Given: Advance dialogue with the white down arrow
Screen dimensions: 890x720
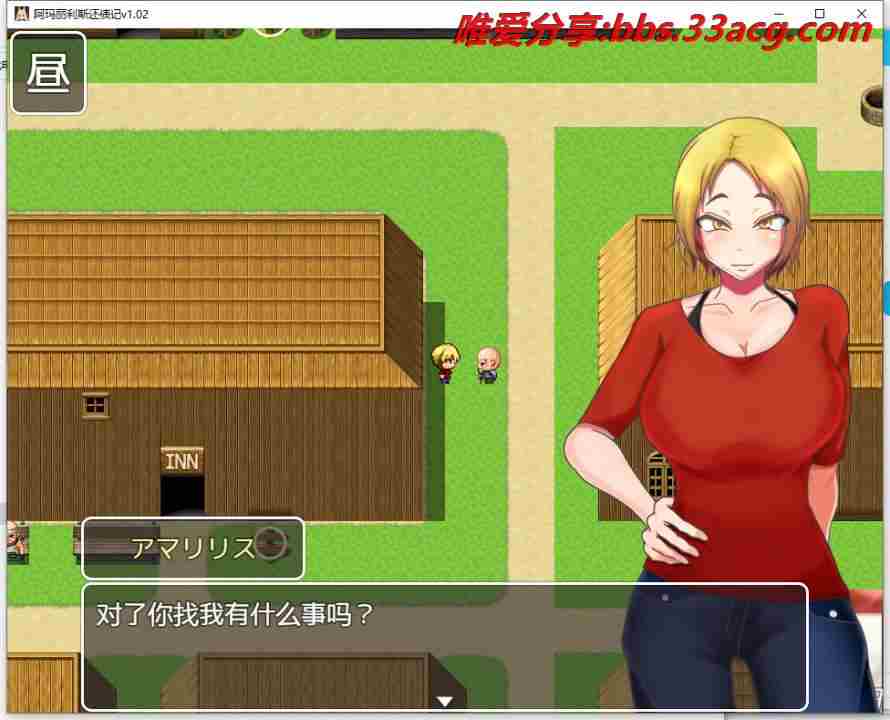Looking at the screenshot, I should (x=445, y=701).
